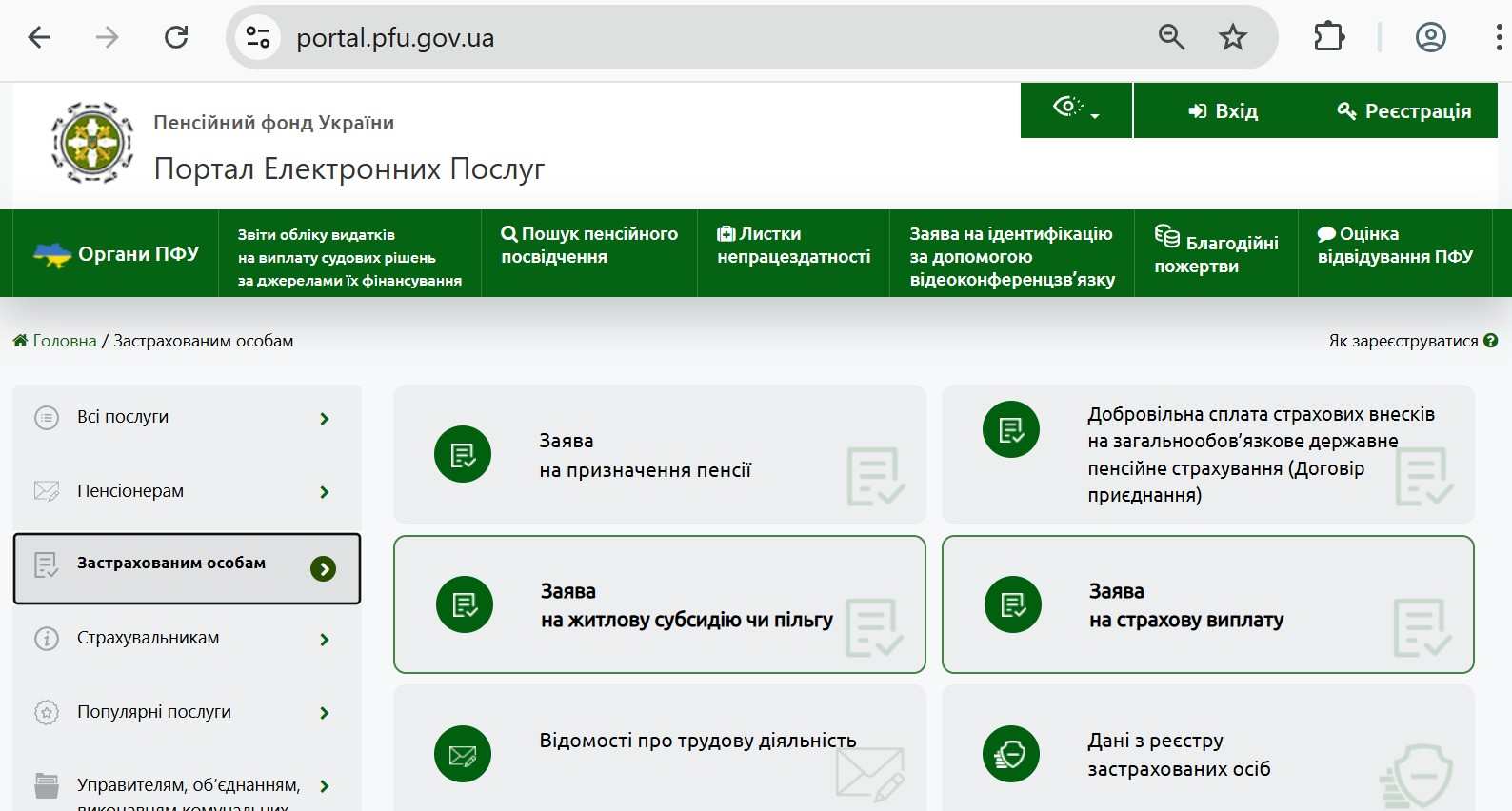
Task: Click the green icon of Заява на страхову виплату
Action: (1013, 604)
